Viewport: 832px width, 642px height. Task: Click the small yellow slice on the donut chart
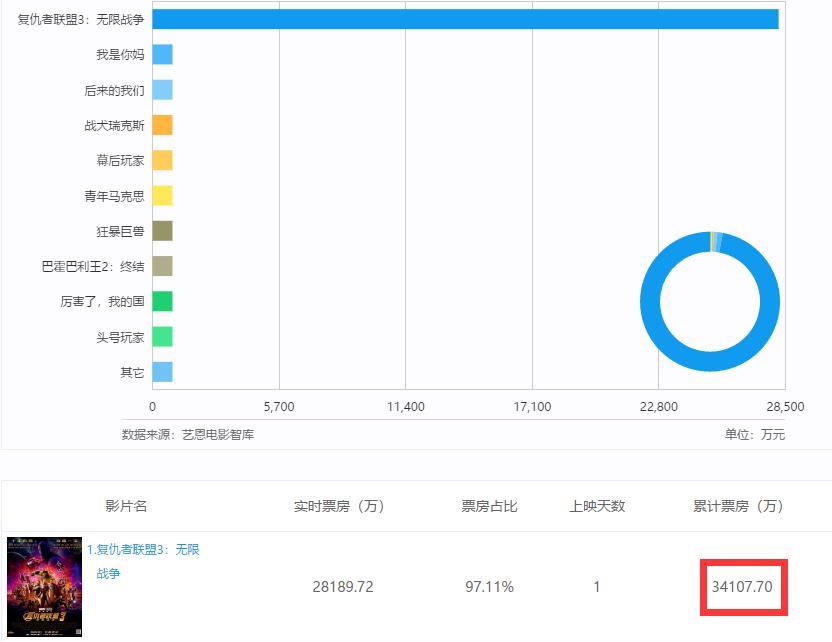click(x=712, y=239)
